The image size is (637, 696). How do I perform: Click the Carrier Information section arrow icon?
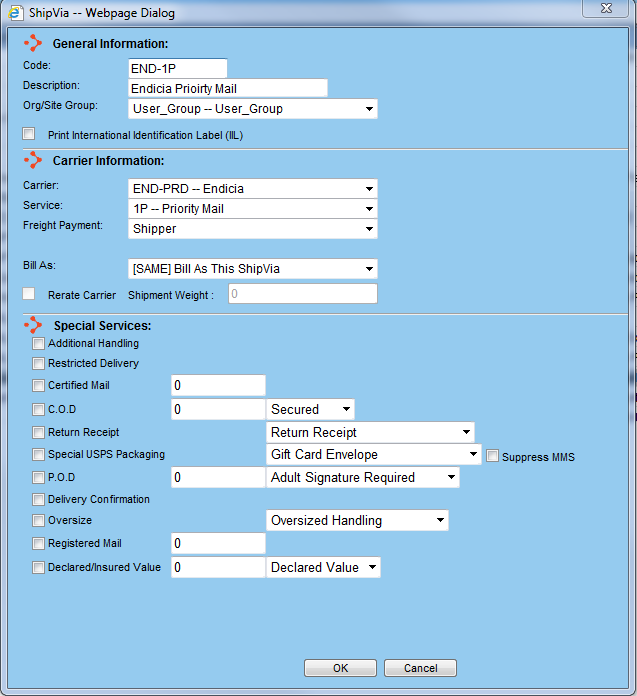[x=33, y=160]
